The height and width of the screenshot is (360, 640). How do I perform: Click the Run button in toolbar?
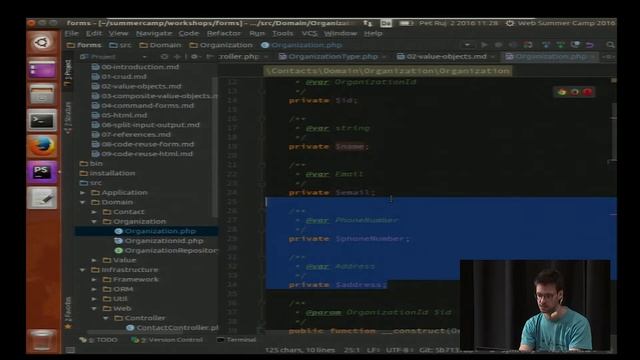484,45
